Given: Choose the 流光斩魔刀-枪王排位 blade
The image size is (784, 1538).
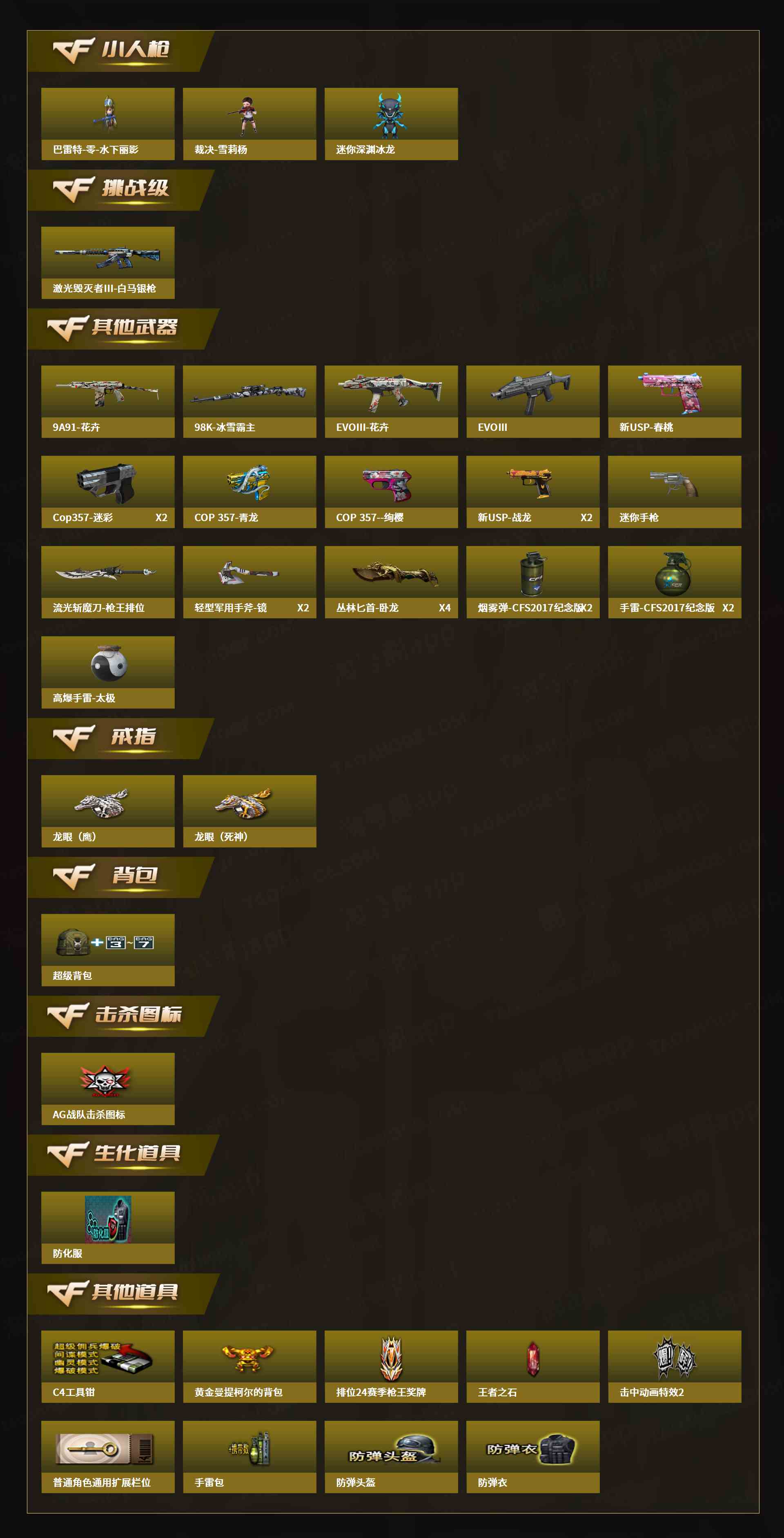Looking at the screenshot, I should click(108, 582).
